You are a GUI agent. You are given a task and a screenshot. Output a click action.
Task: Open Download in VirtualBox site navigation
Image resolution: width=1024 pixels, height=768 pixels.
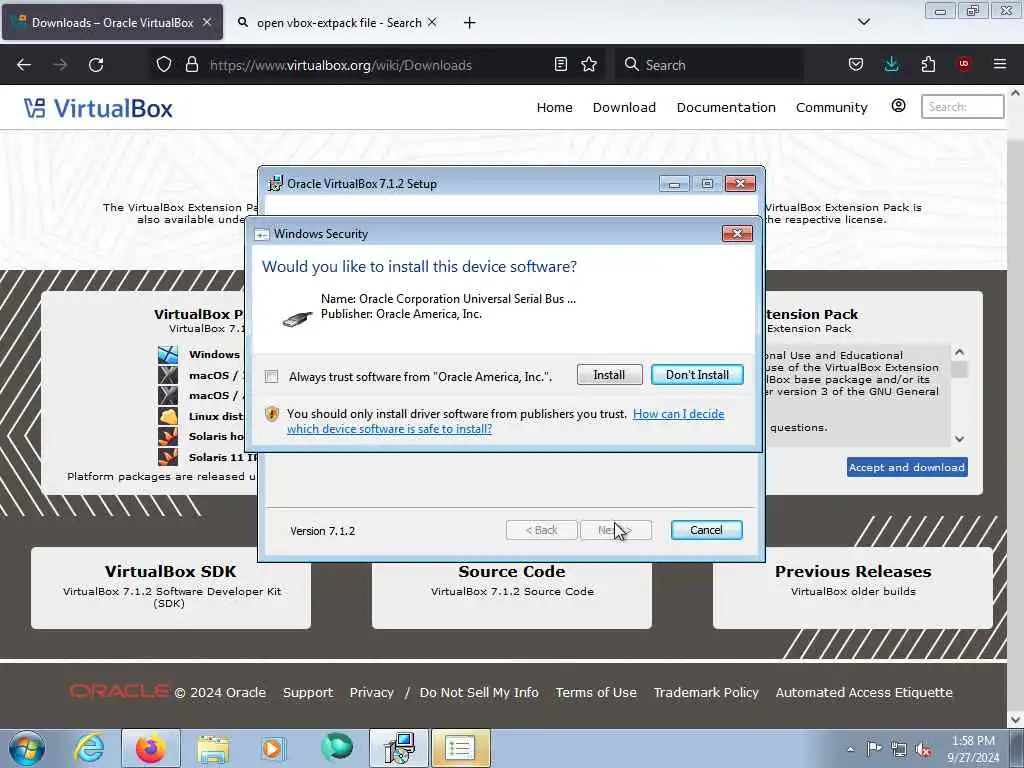(x=624, y=107)
